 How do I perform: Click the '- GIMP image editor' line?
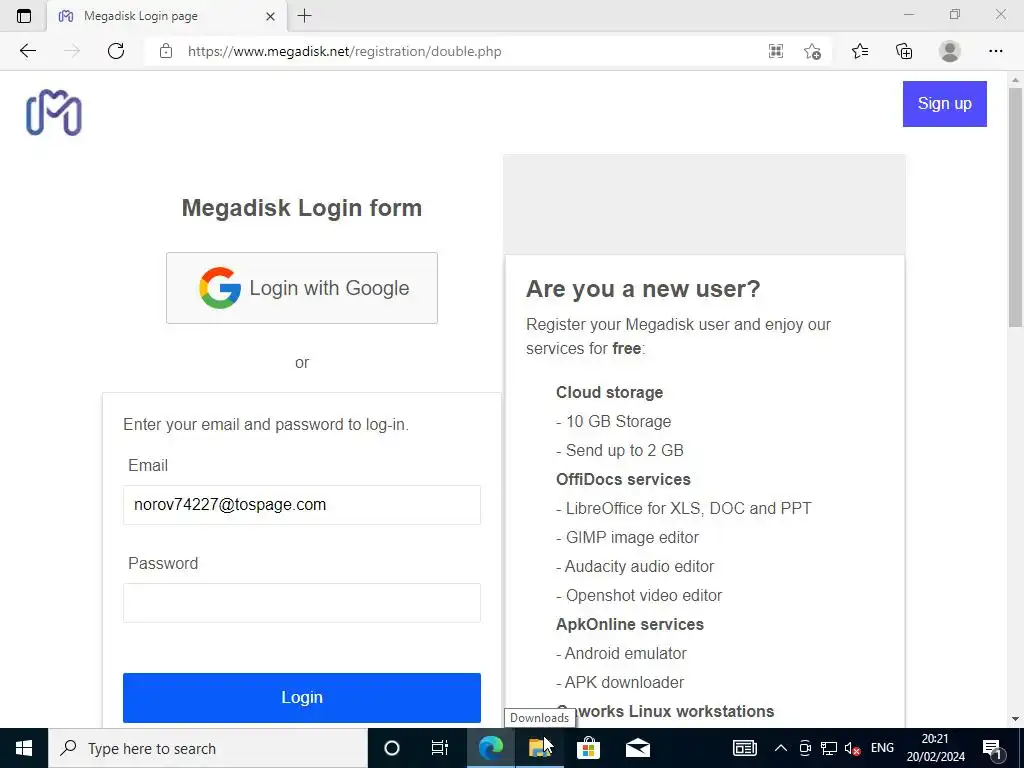627,537
